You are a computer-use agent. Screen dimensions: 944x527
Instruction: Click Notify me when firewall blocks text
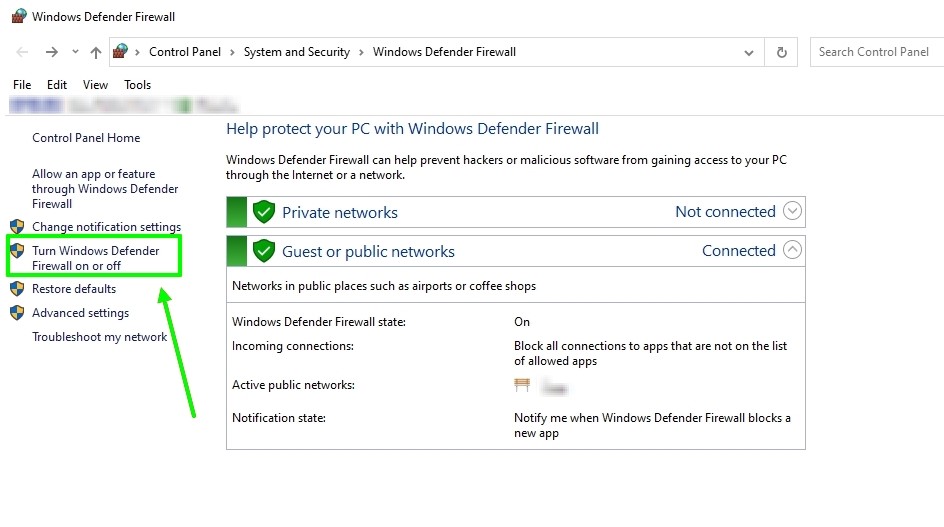tap(652, 425)
